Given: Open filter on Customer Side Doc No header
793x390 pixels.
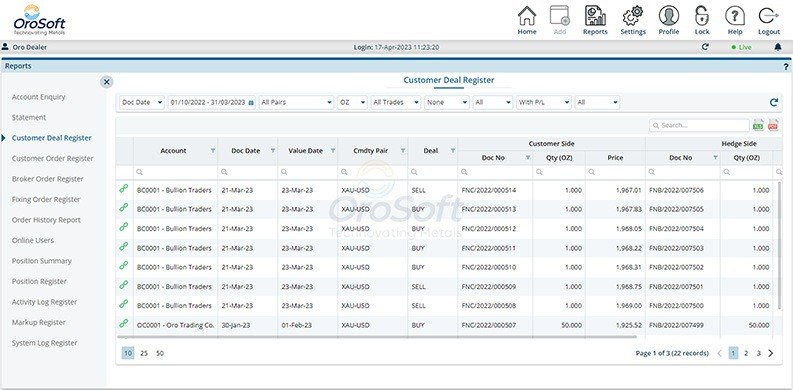Looking at the screenshot, I should pos(527,158).
